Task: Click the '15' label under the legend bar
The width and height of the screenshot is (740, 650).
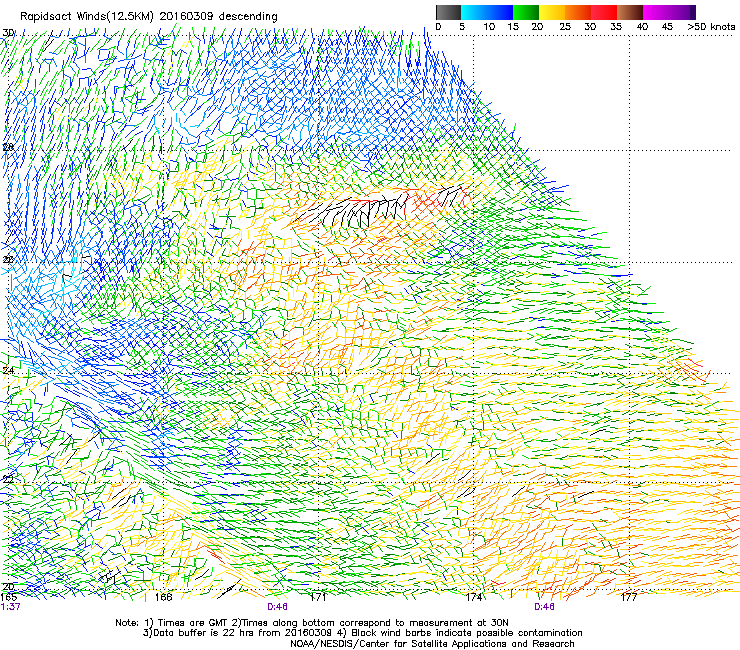Action: coord(513,27)
